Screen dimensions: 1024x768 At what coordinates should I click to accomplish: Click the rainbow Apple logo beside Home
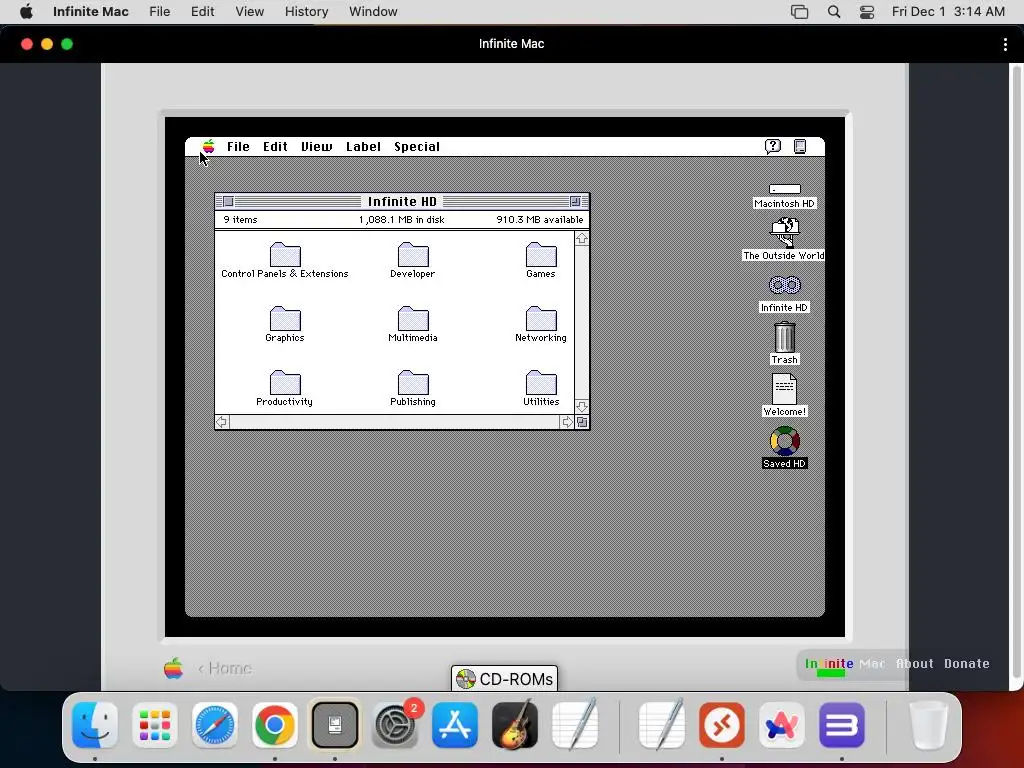[174, 668]
